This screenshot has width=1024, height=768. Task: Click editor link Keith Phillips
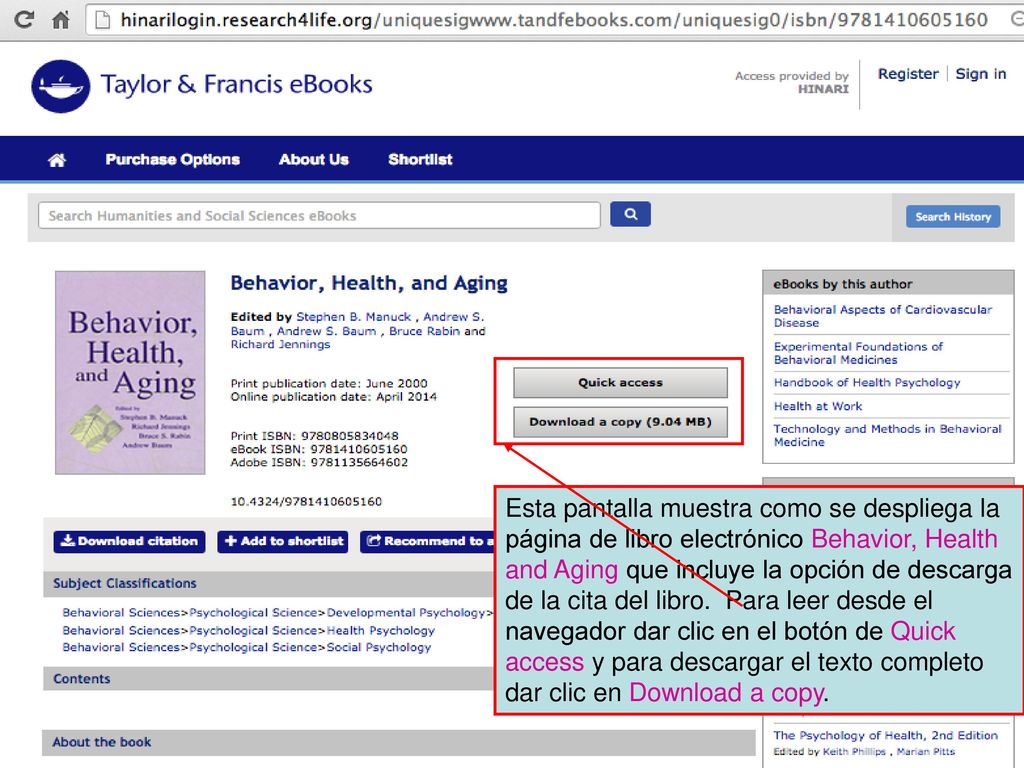(854, 752)
